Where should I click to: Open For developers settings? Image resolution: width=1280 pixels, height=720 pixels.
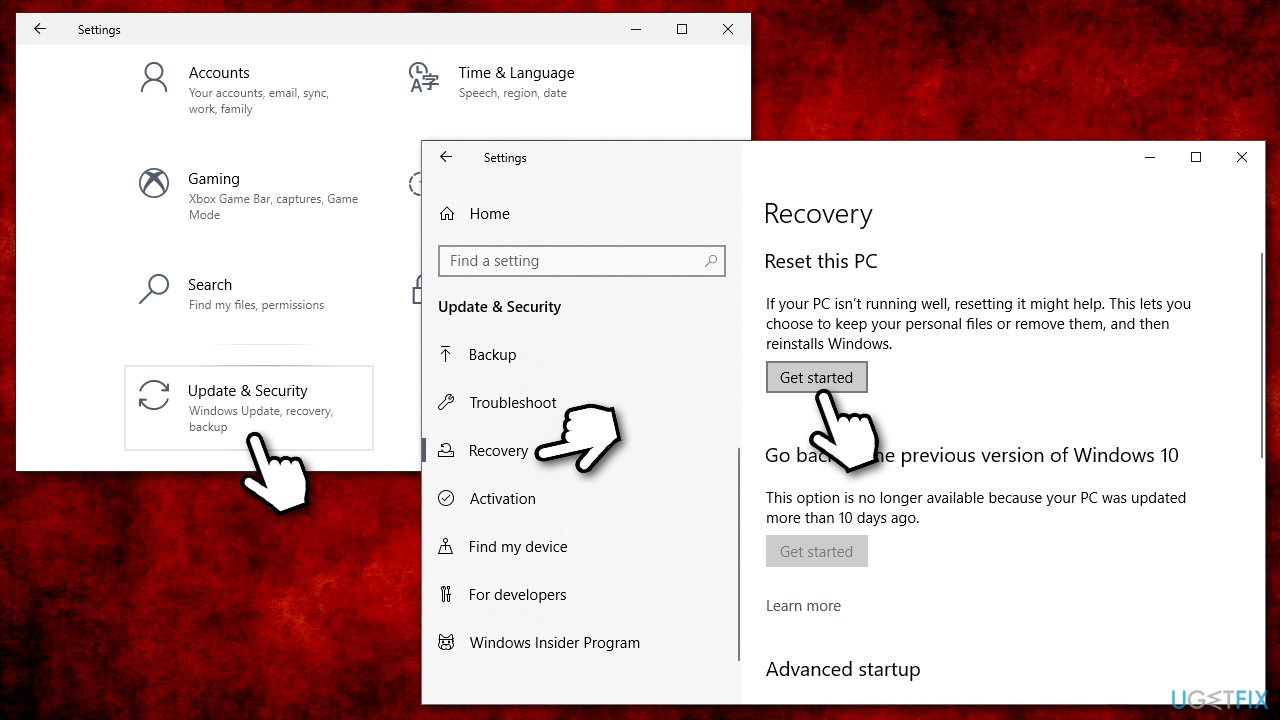[x=518, y=594]
